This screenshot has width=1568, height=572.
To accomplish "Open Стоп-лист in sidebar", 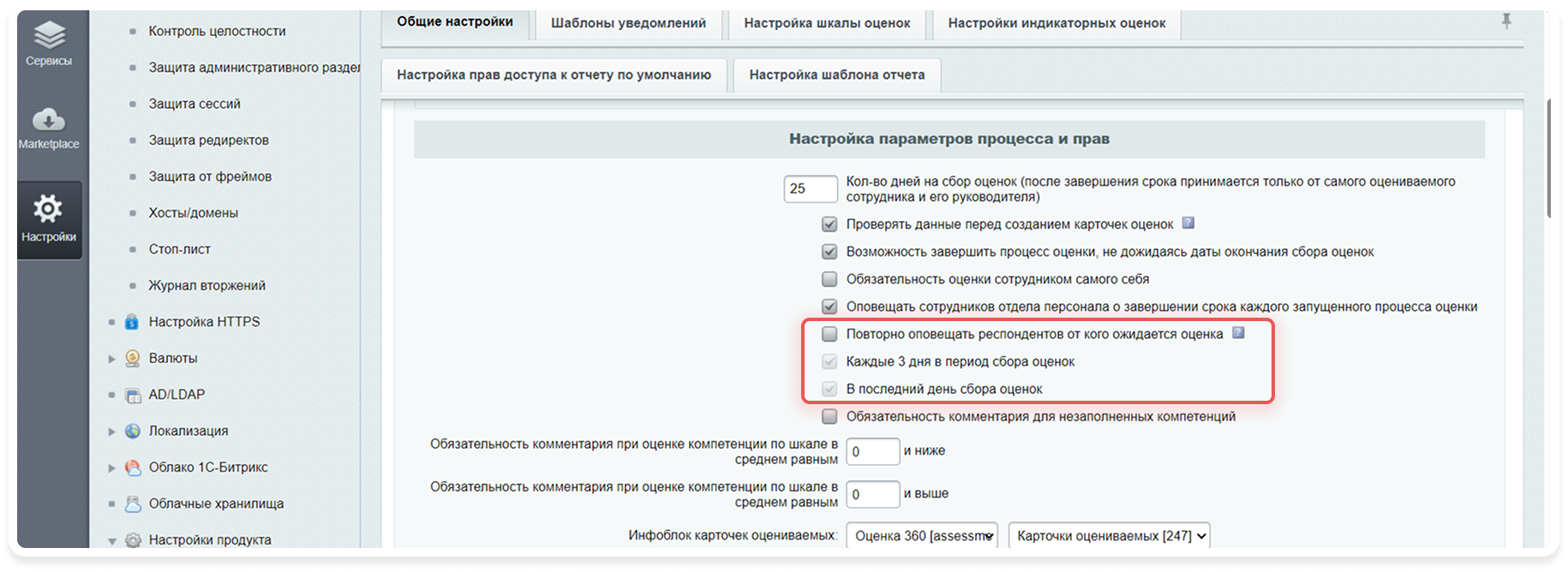I will pyautogui.click(x=180, y=249).
